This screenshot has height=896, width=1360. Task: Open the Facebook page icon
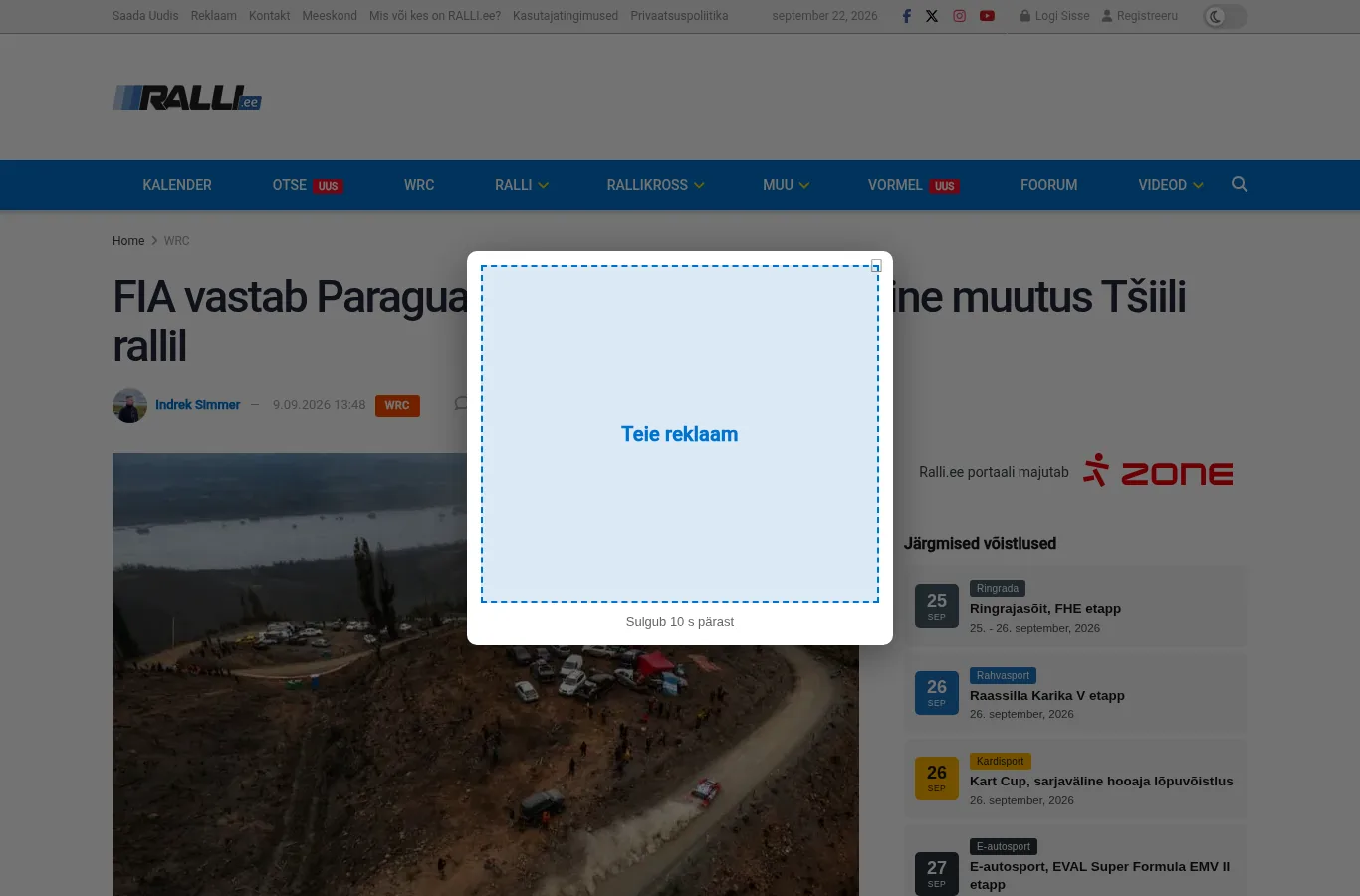[906, 16]
